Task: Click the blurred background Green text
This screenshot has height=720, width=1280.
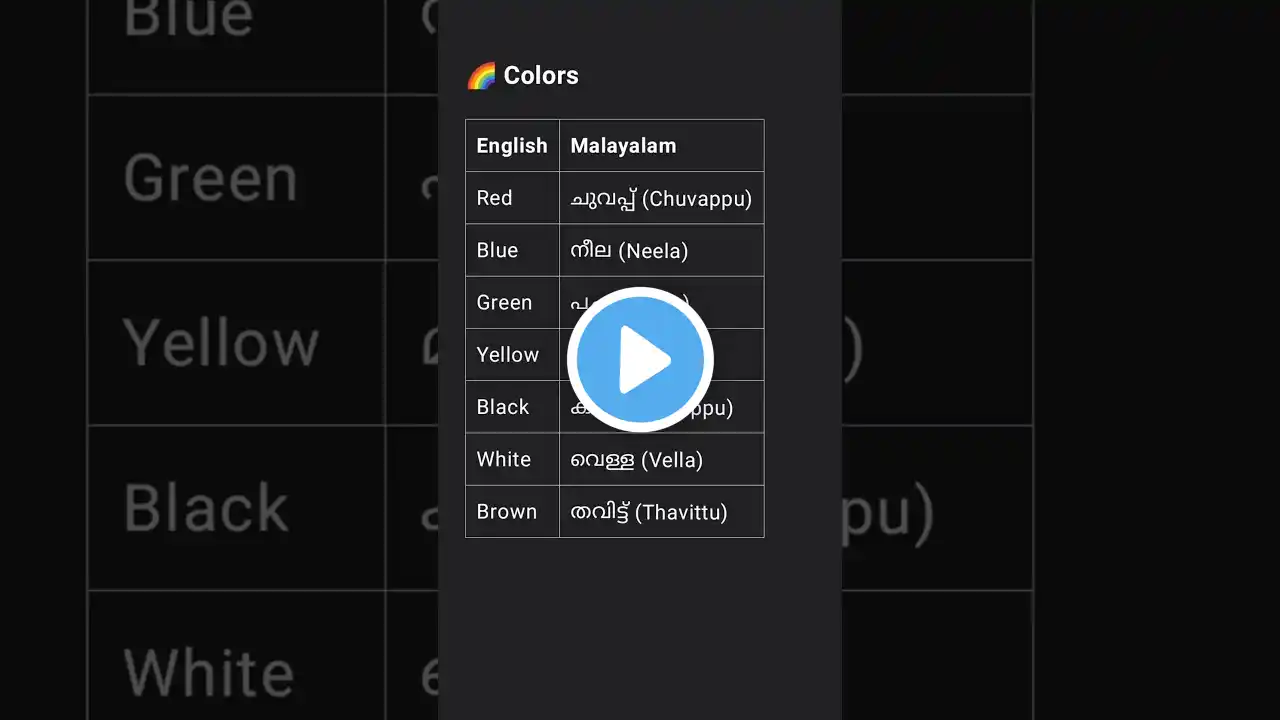Action: click(x=211, y=178)
